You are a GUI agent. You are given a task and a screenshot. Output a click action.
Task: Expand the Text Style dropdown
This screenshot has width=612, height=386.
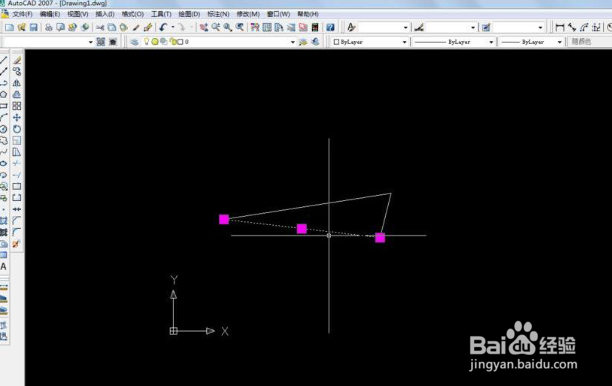[x=406, y=27]
